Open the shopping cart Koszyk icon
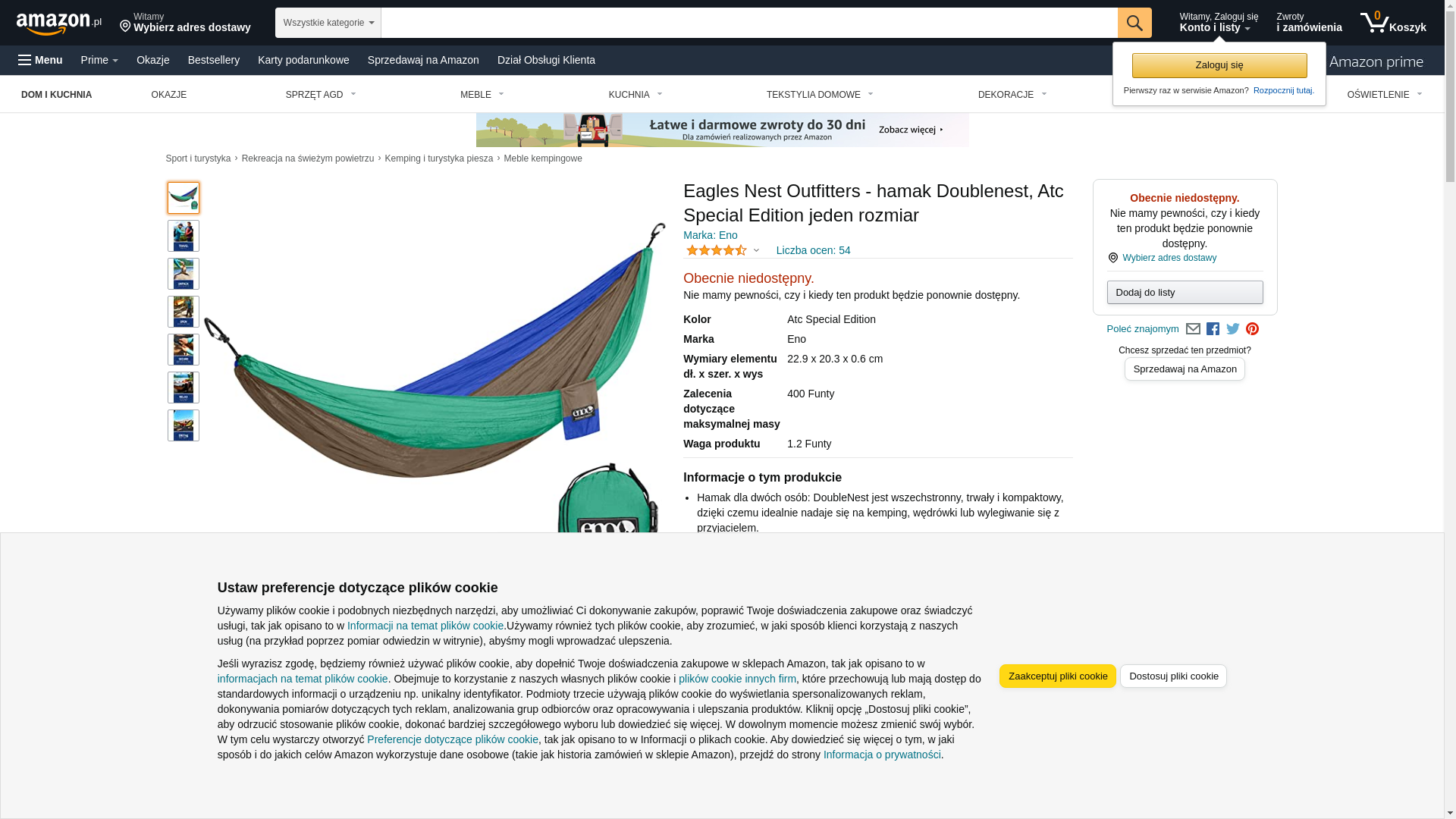 tap(1393, 23)
